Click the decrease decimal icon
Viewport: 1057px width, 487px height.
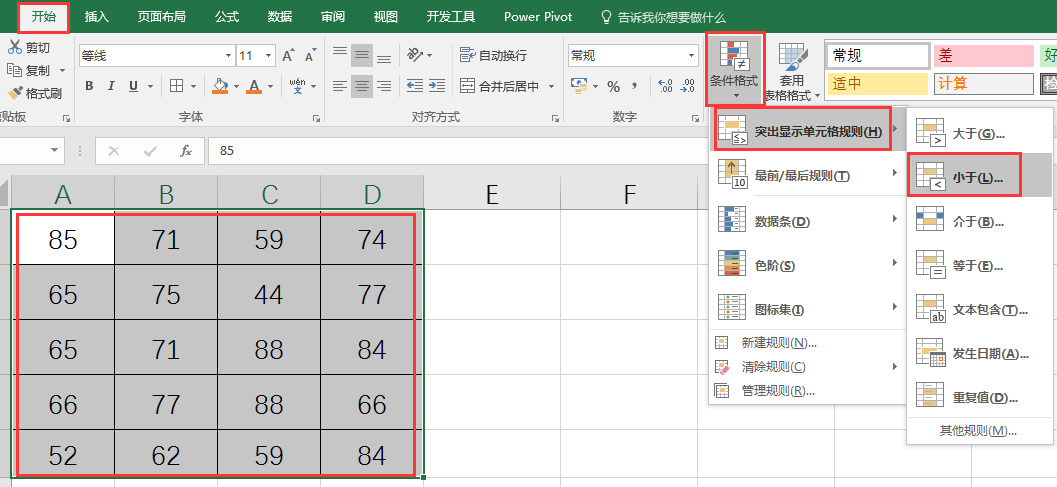click(x=688, y=86)
